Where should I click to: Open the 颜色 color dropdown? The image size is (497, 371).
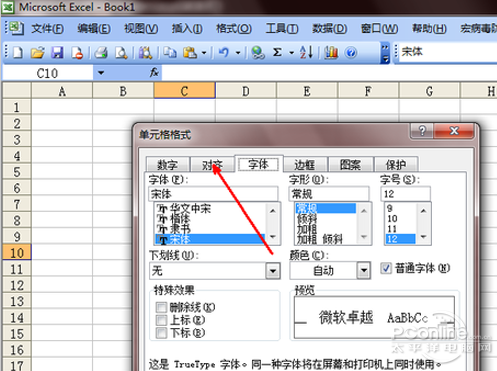[x=364, y=271]
